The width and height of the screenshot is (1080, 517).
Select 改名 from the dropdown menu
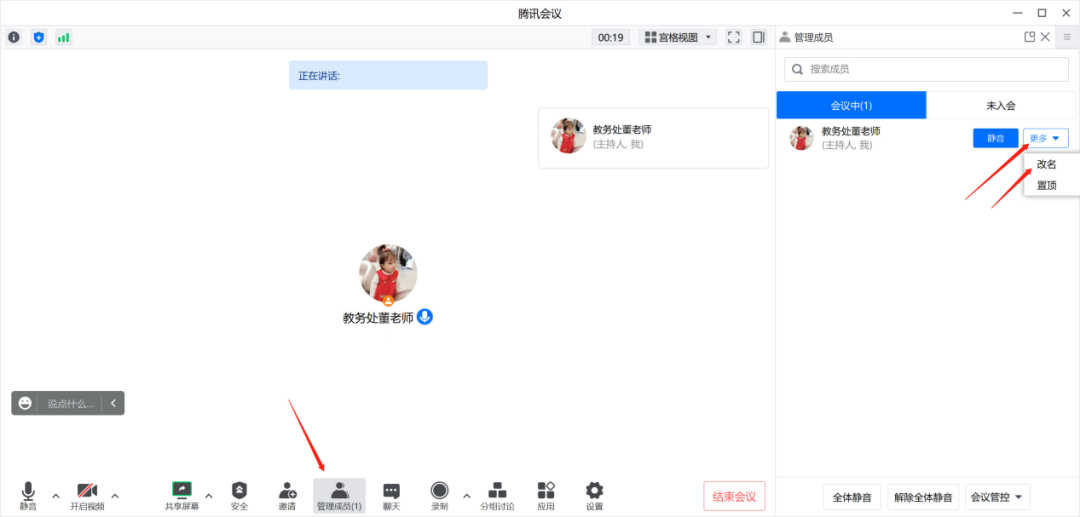1047,165
